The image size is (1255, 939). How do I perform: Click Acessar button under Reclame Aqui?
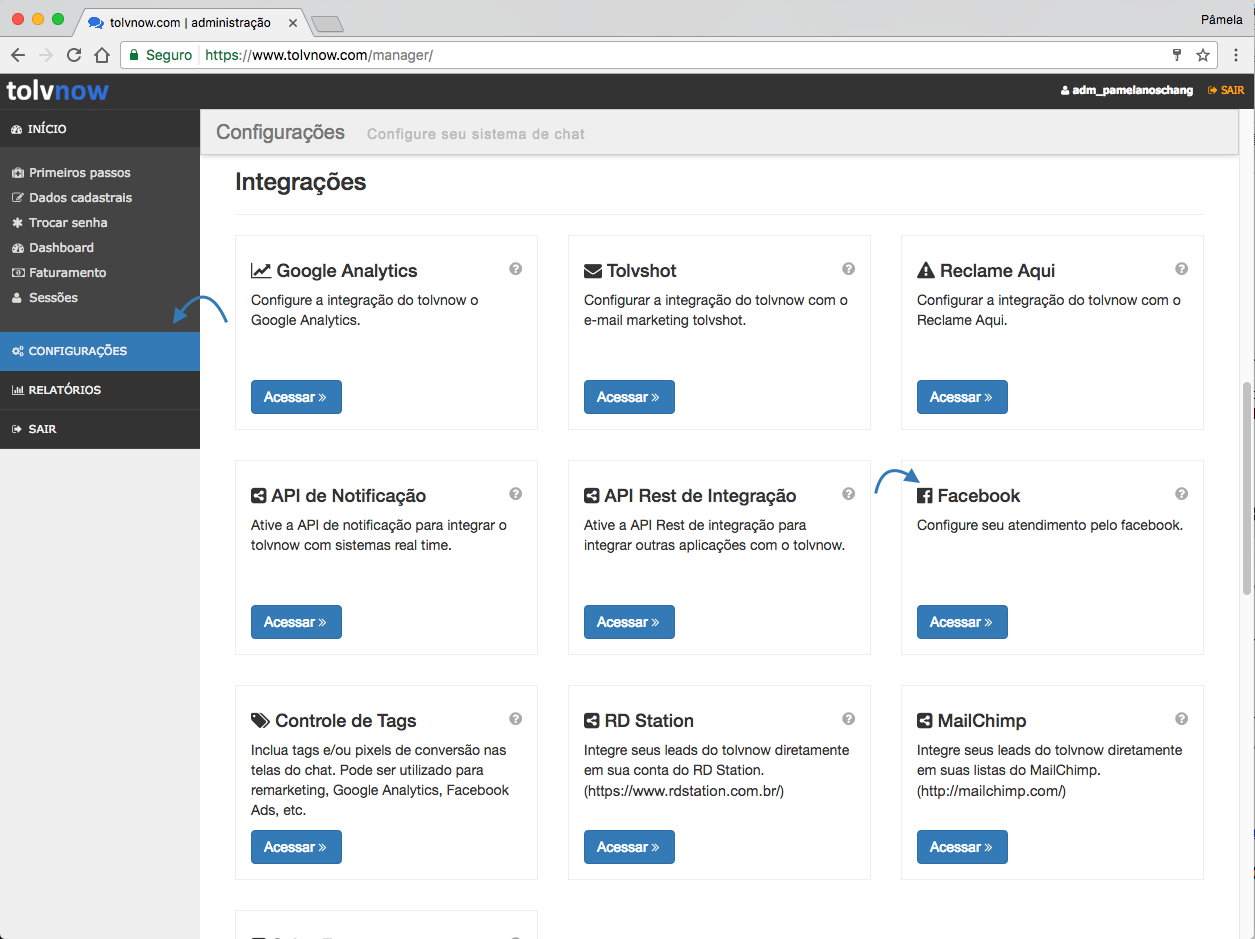point(962,397)
